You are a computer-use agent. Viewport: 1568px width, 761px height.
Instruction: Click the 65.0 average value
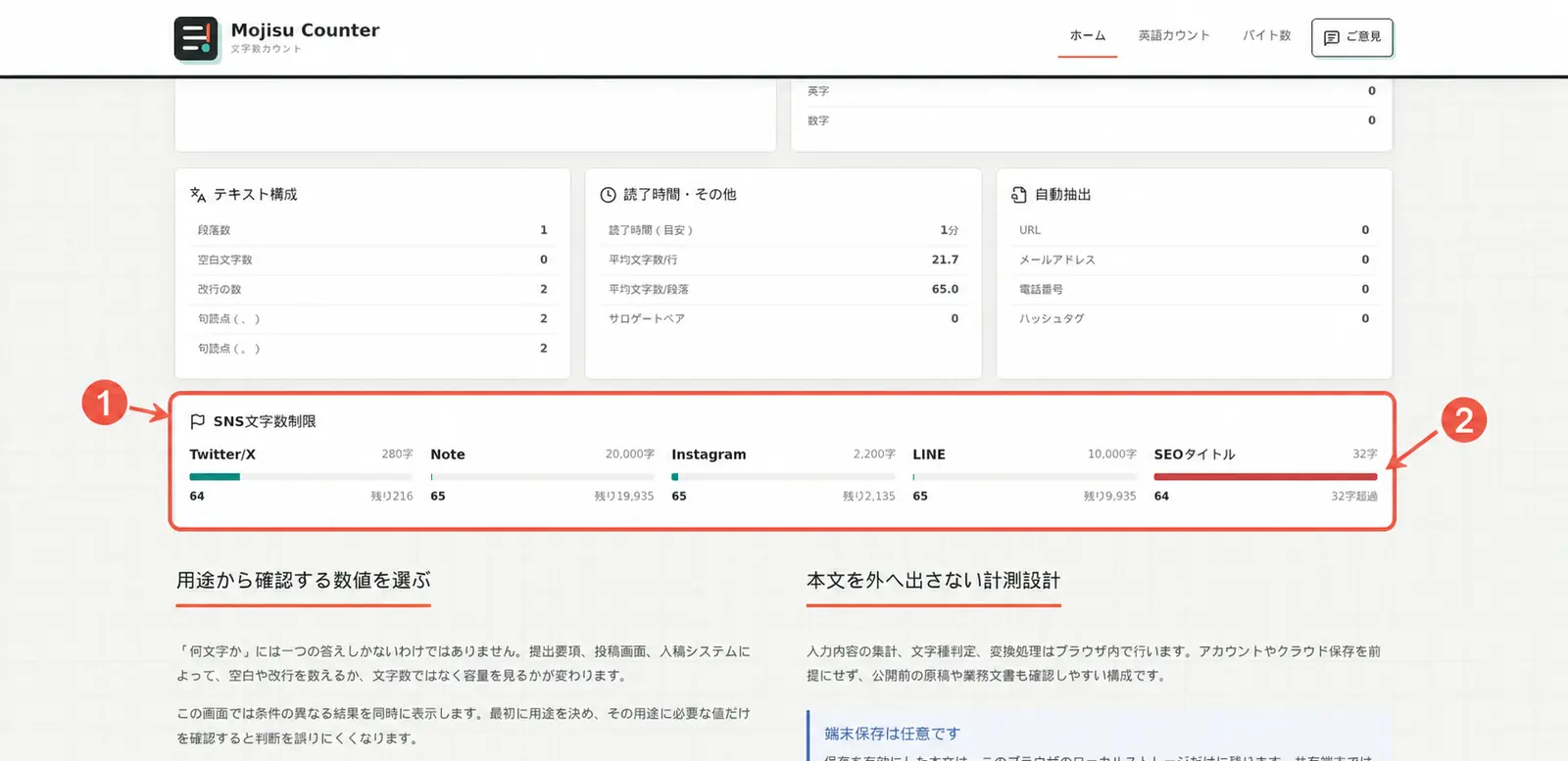pos(945,289)
